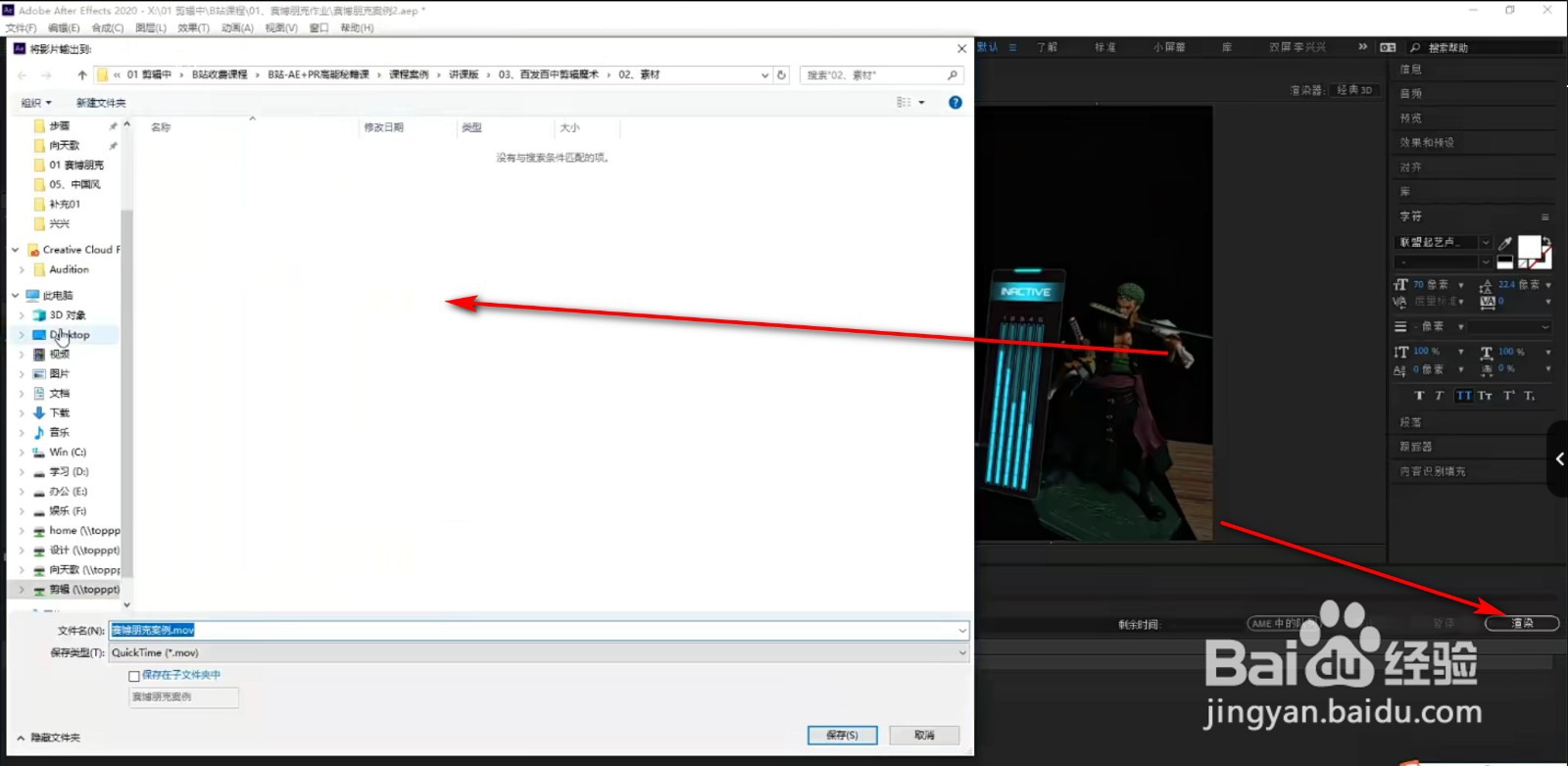This screenshot has height=766, width=1568.
Task: Open the 3D 对象 folder
Action: tap(68, 315)
